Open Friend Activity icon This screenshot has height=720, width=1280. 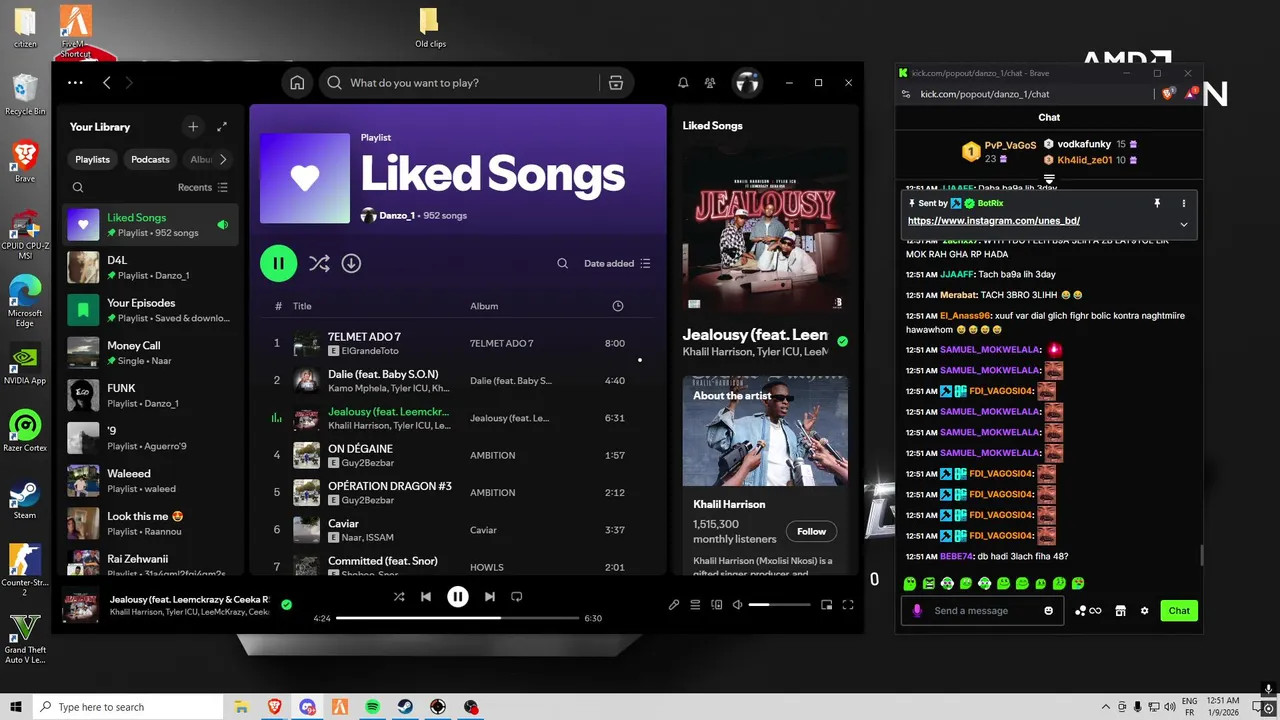[x=710, y=83]
